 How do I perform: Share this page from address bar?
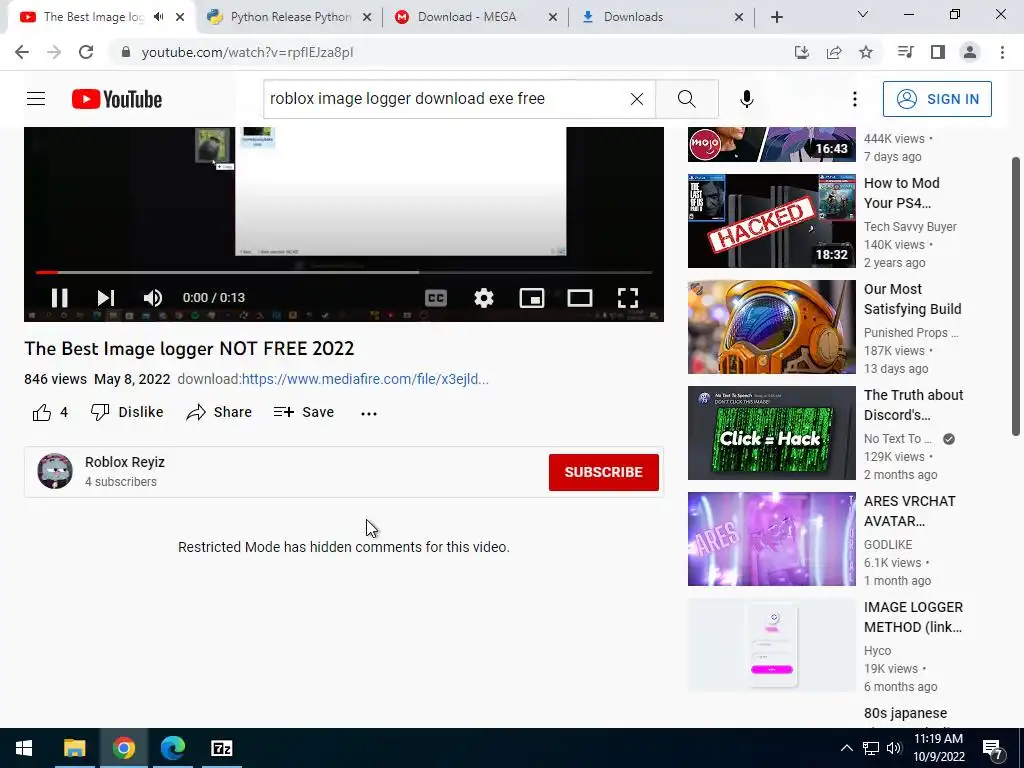point(834,52)
